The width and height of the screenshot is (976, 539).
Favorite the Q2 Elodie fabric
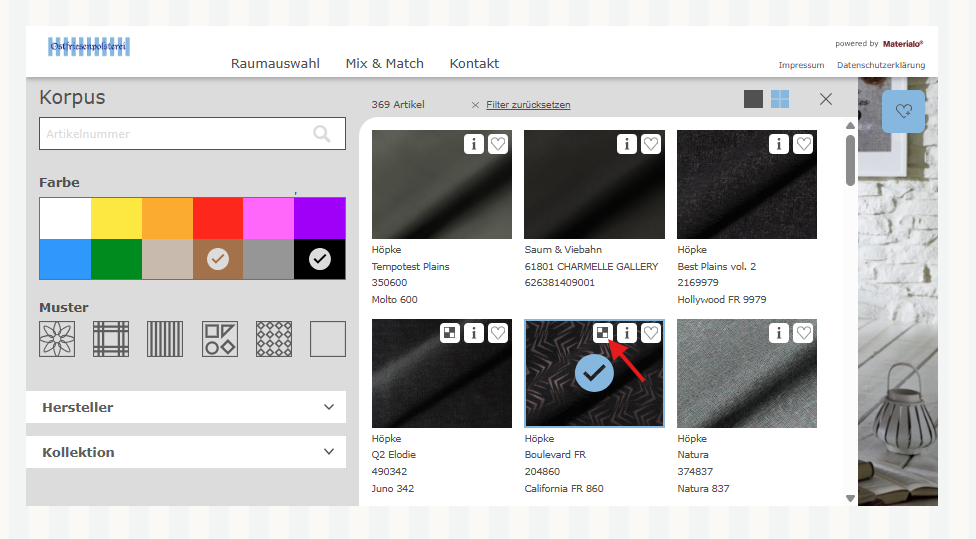(x=498, y=333)
